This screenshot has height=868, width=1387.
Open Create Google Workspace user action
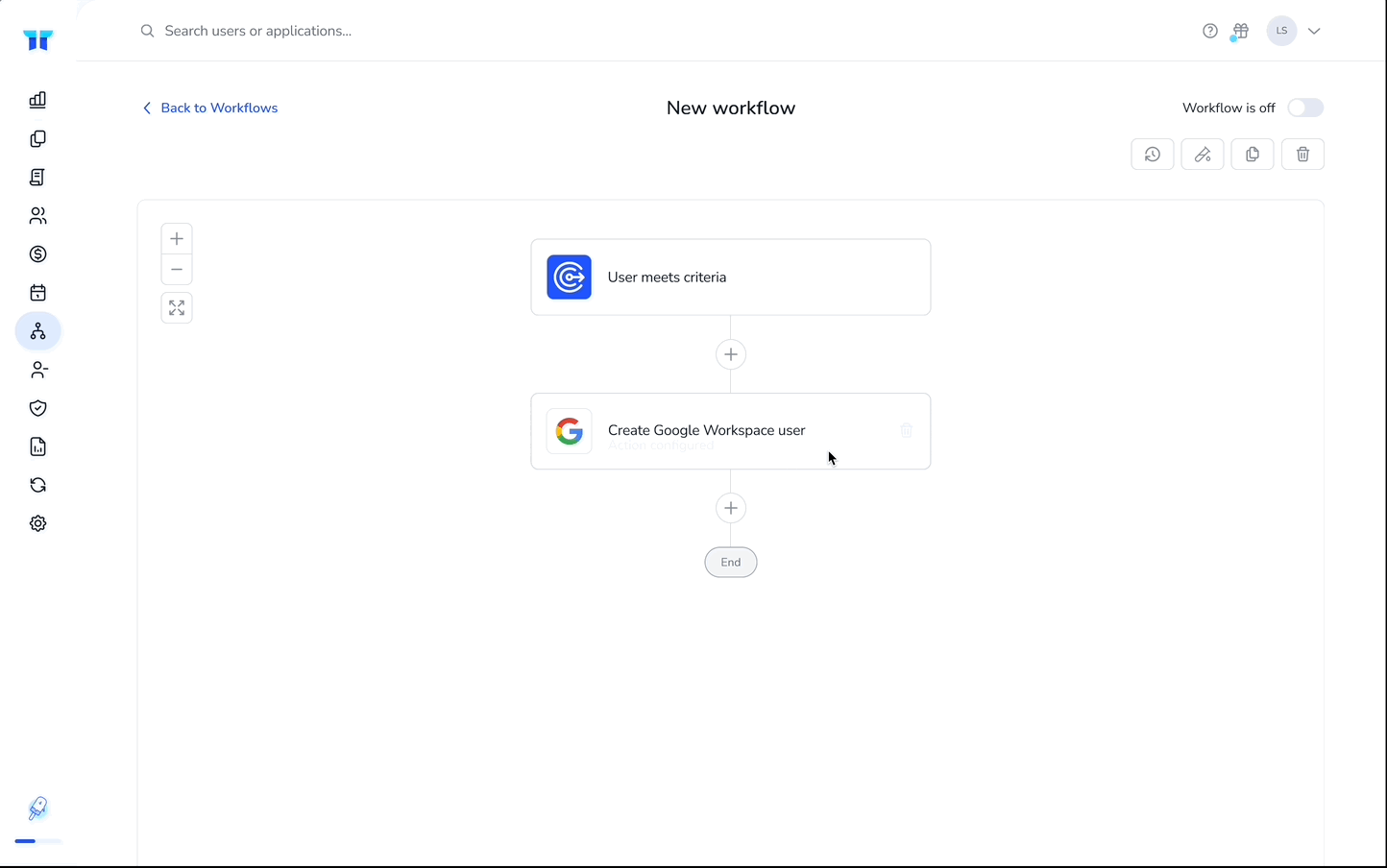731,431
